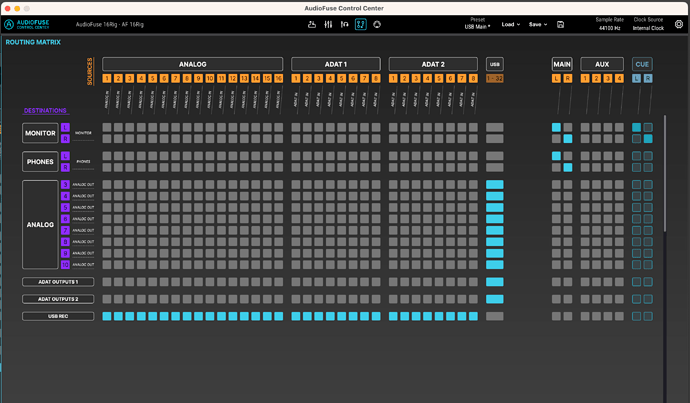Select the Monitor L destination badge

coord(65,128)
